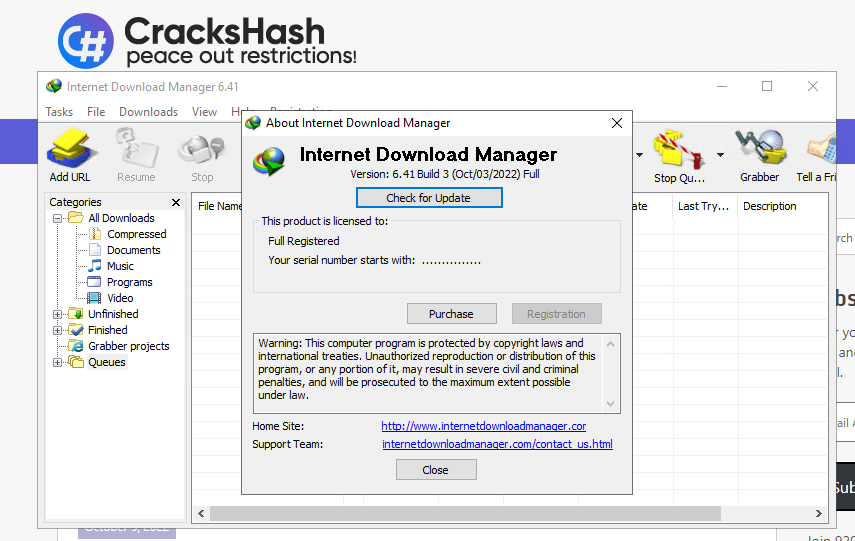
Task: Select the Programs category
Action: point(130,282)
